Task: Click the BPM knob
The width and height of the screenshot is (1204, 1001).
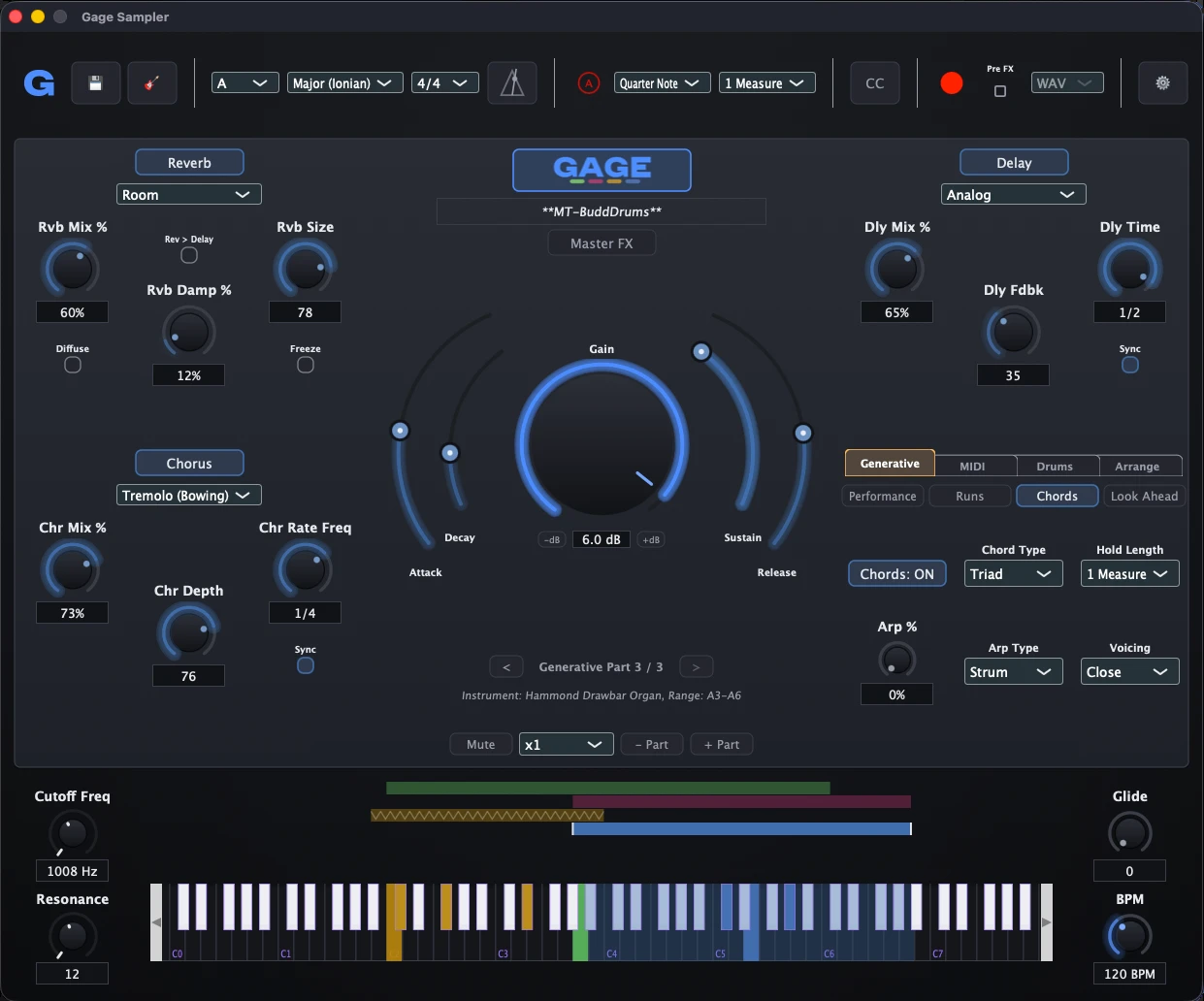Action: 1129,936
